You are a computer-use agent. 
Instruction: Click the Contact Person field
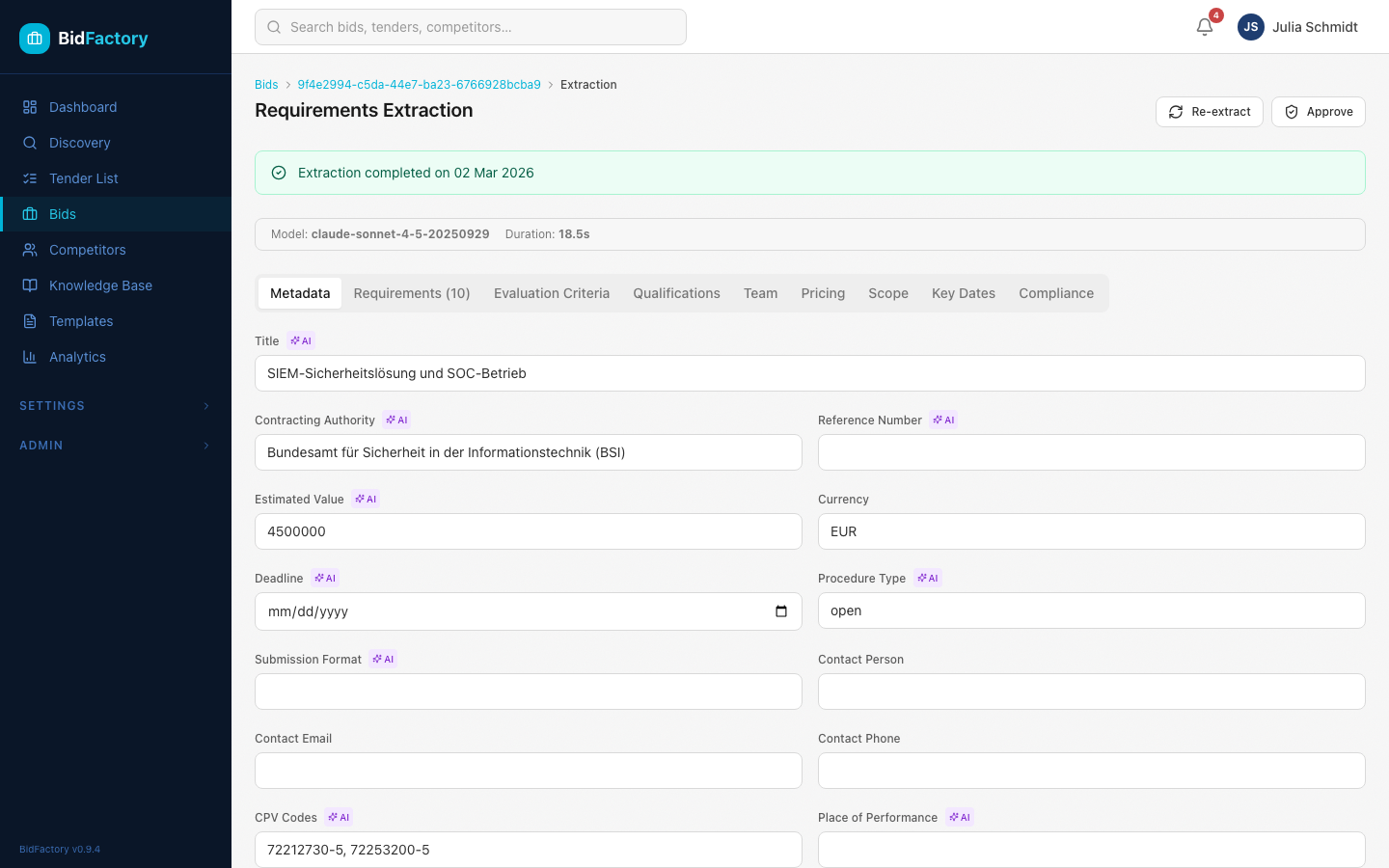[1092, 692]
